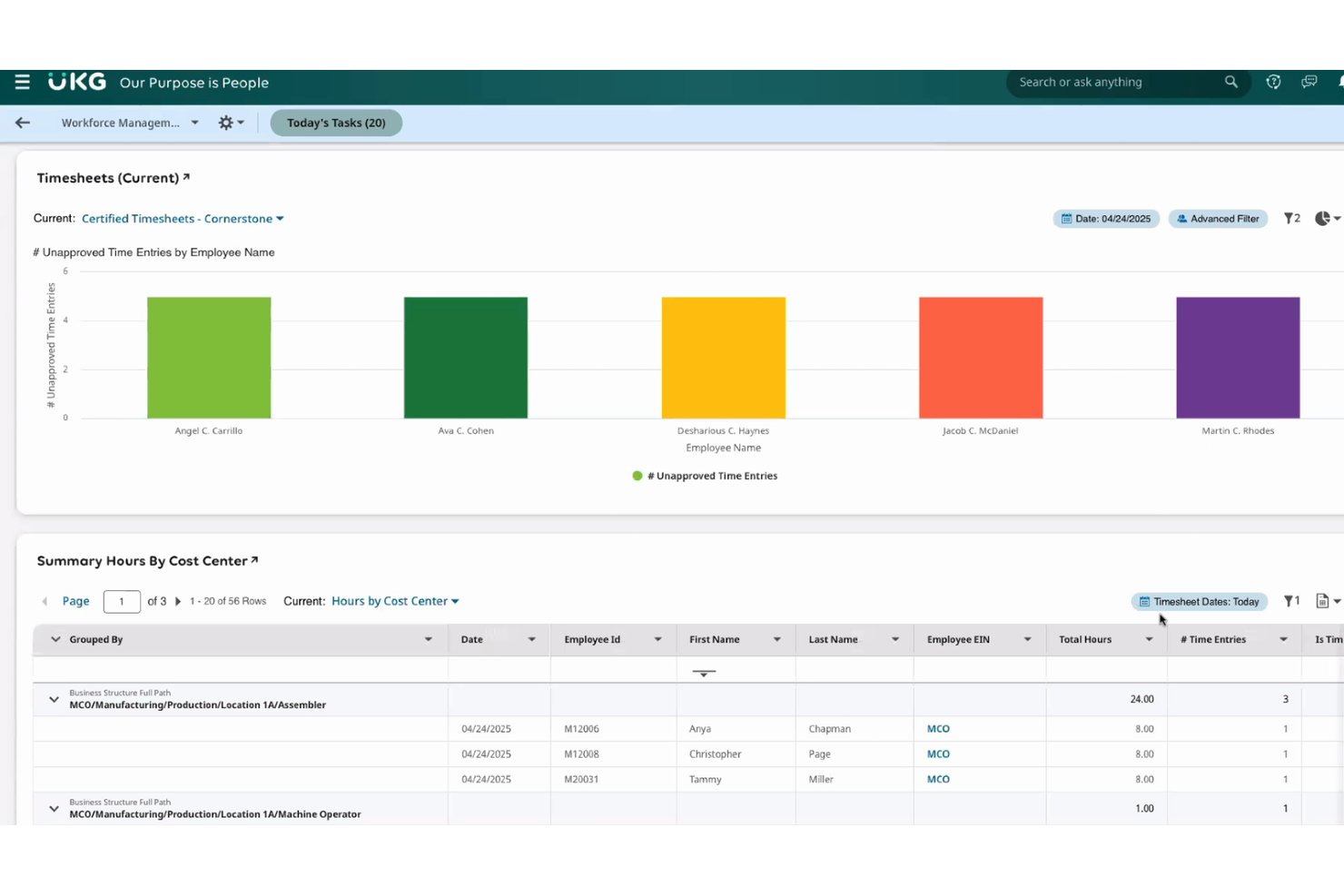Collapse the Machine Operator group row
1344x896 pixels.
[x=54, y=808]
